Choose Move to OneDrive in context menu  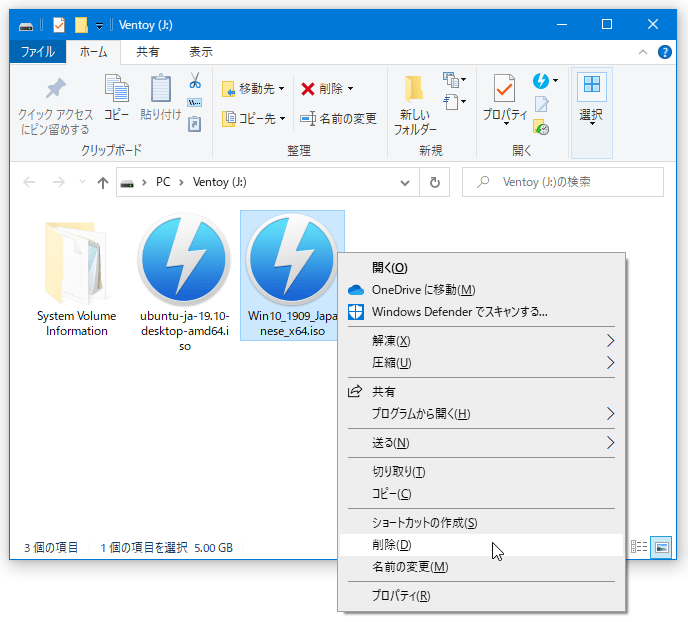[x=481, y=290]
